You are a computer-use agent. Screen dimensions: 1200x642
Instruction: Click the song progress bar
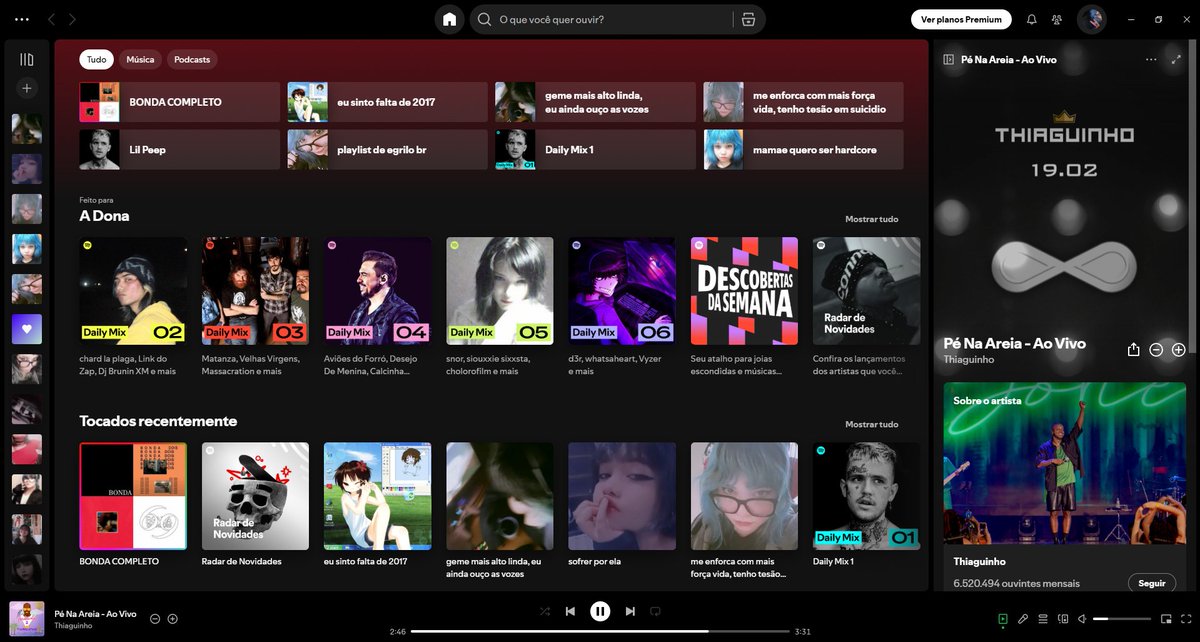pos(599,631)
